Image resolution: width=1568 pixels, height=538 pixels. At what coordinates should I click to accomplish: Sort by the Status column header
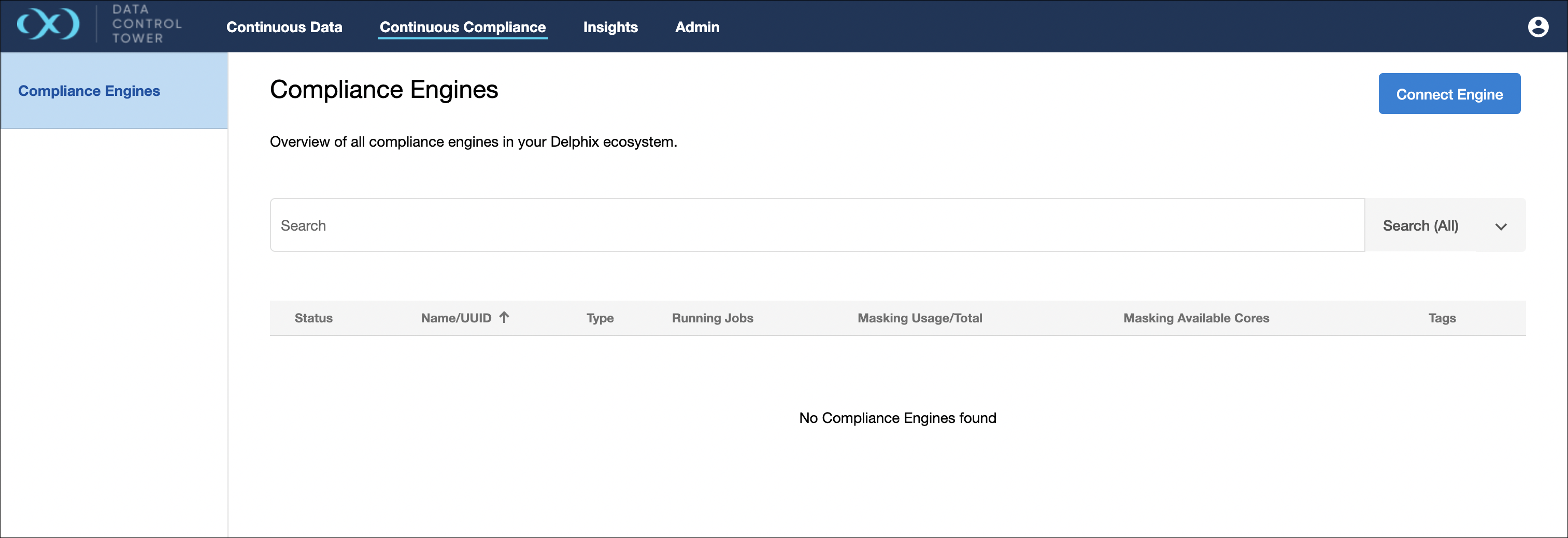click(x=313, y=318)
